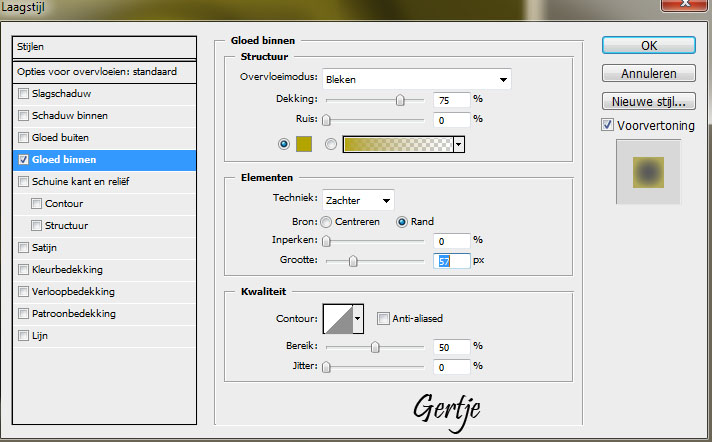Toggle the Voorvertoning preview checkbox
This screenshot has width=712, height=442.
[x=608, y=124]
